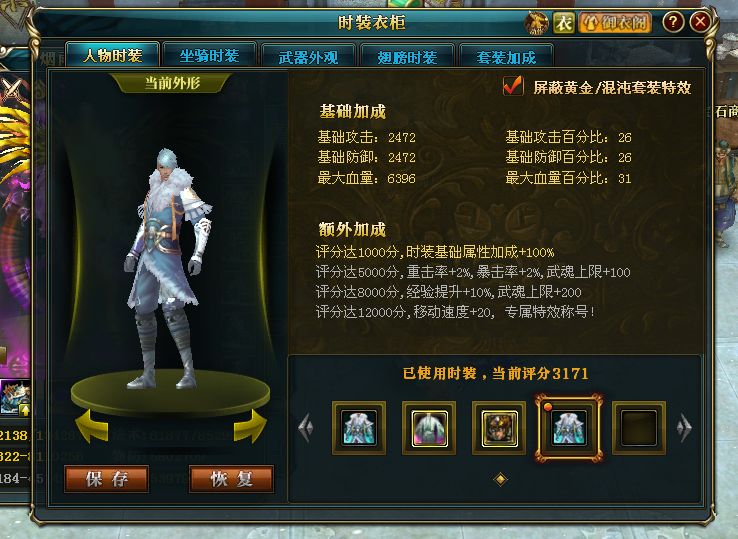
Task: Click the empty fifth costume slot
Action: (639, 428)
